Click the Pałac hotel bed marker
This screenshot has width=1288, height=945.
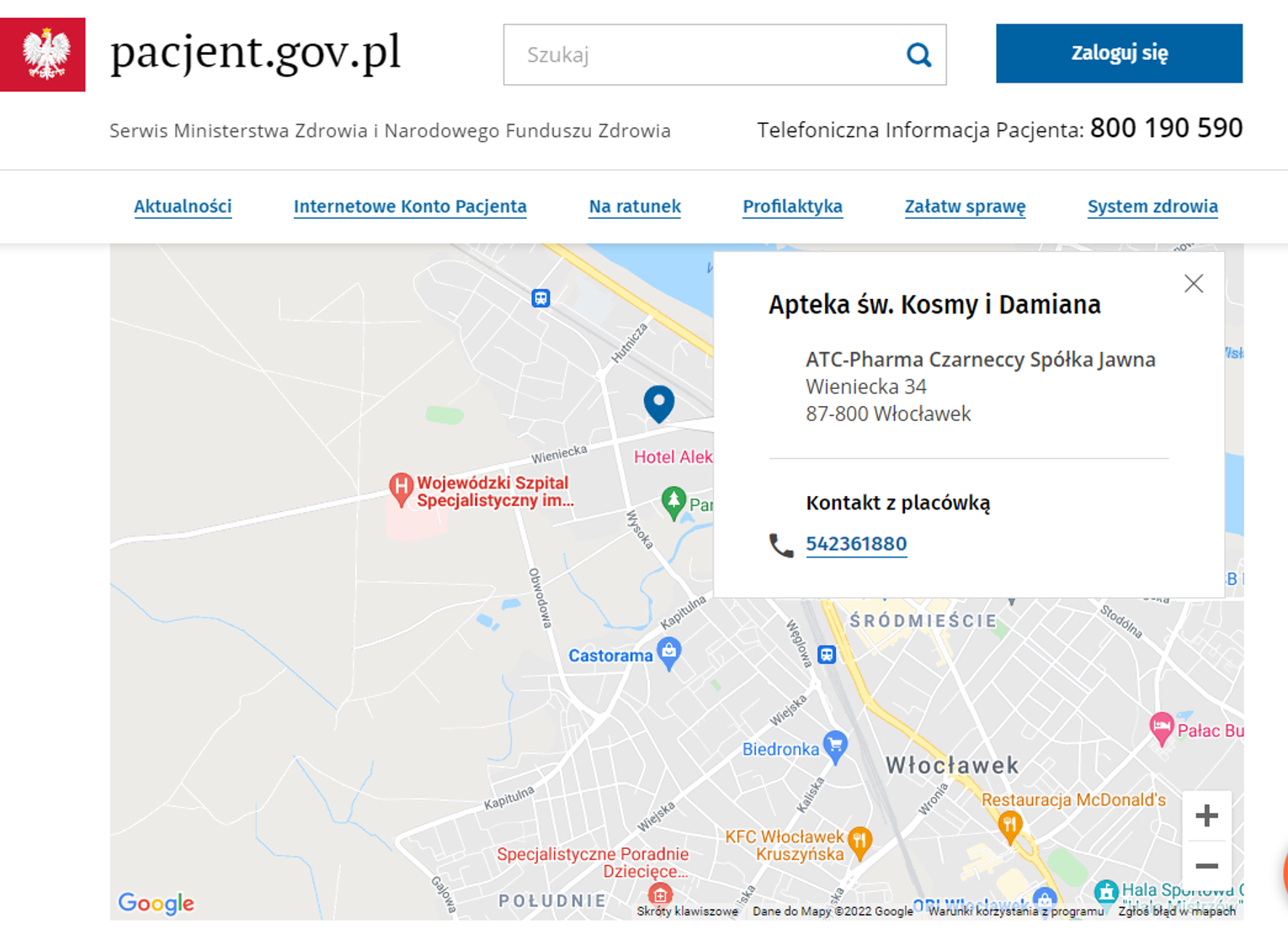1162,729
